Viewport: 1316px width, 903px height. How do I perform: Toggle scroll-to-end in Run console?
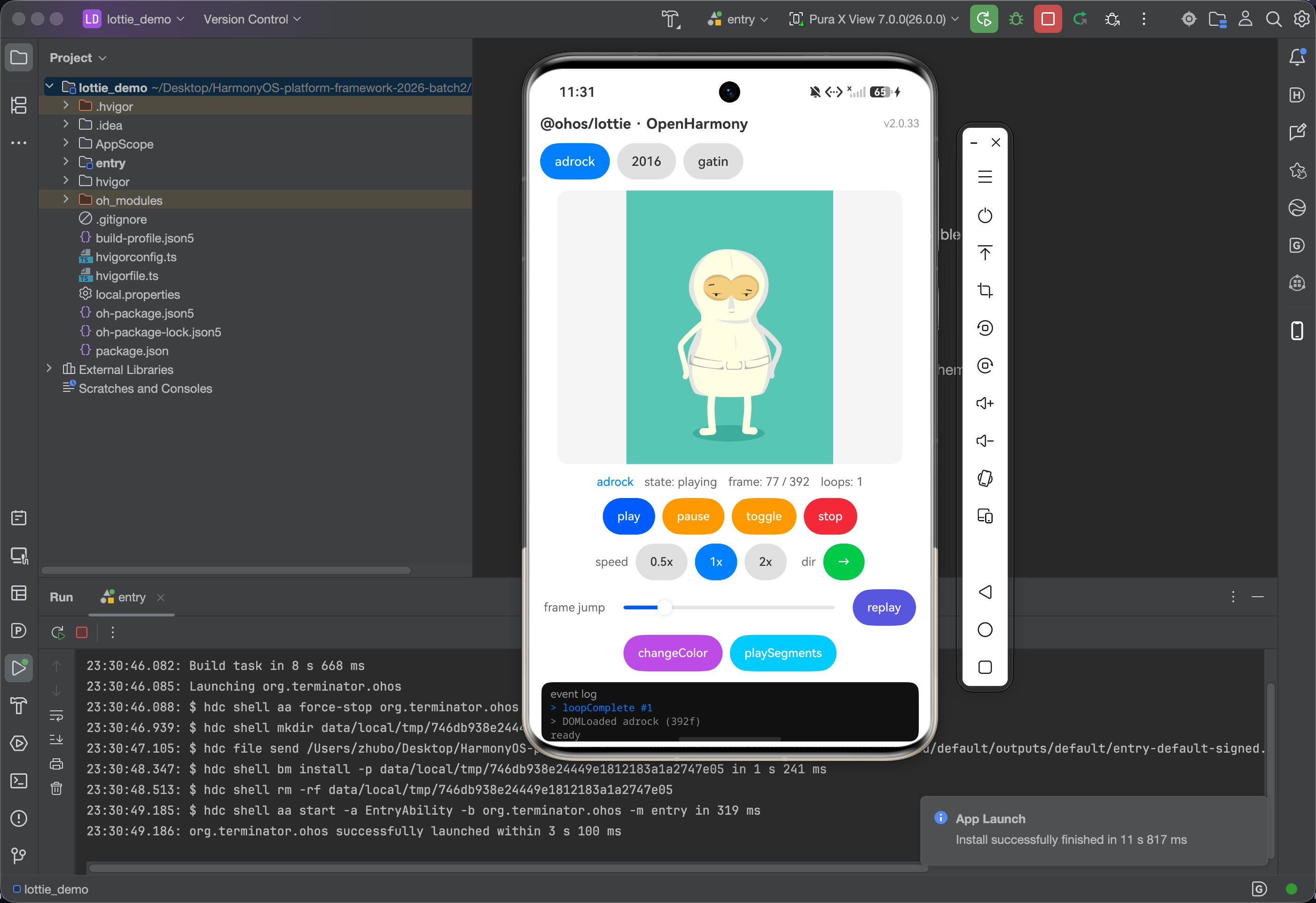(56, 740)
